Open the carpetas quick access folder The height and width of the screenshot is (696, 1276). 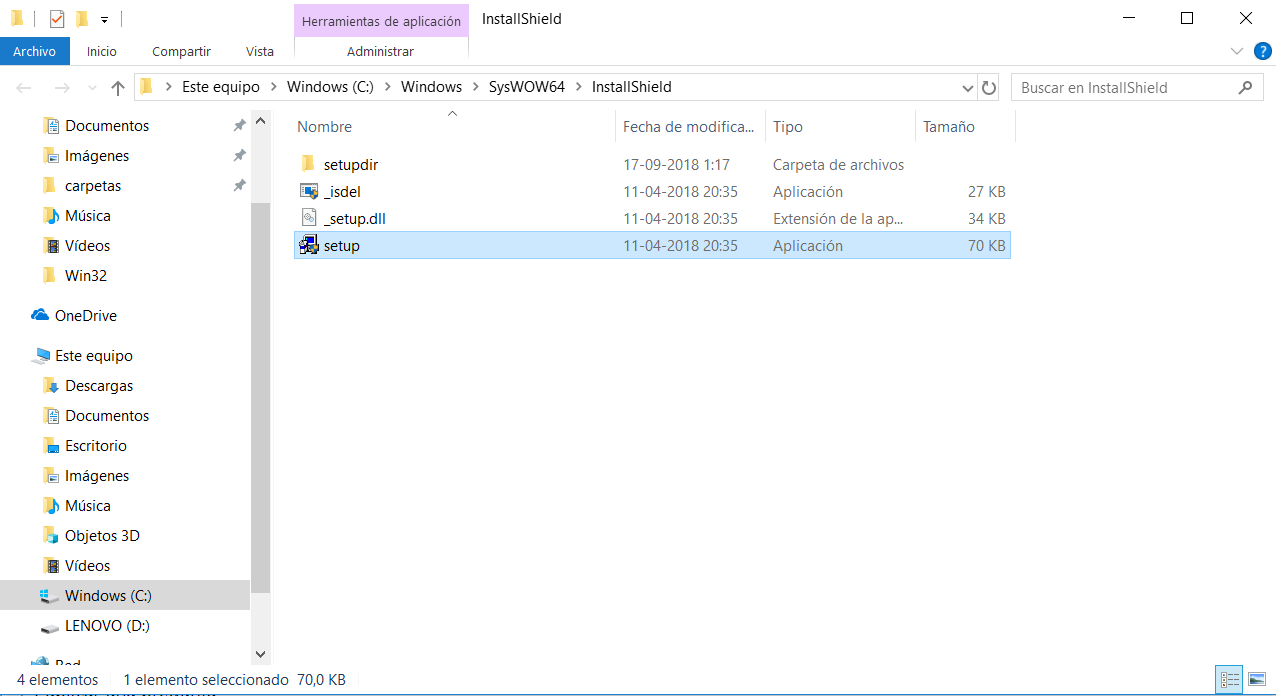click(93, 186)
